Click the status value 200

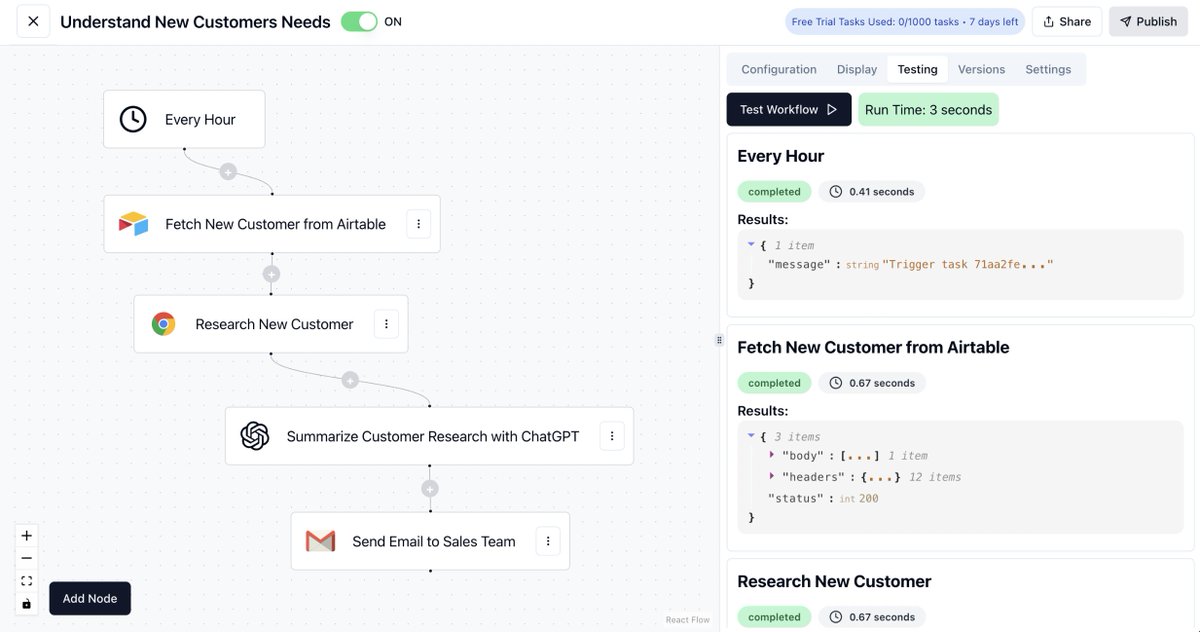[x=868, y=498]
